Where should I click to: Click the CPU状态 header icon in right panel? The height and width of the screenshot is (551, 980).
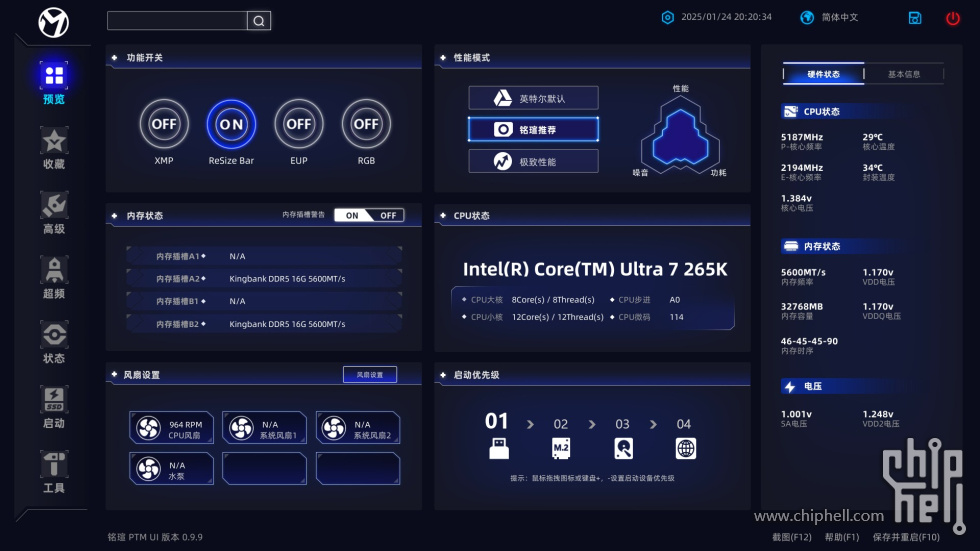[x=791, y=111]
